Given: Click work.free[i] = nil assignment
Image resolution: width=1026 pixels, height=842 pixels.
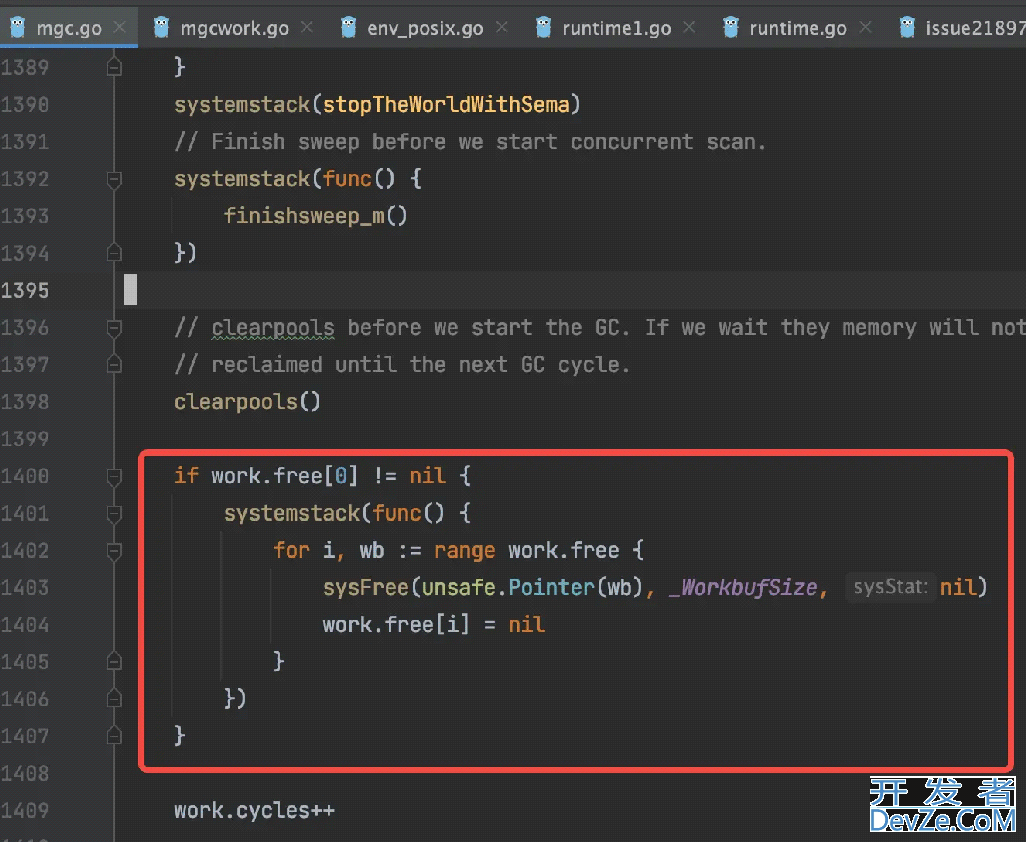Looking at the screenshot, I should [434, 625].
